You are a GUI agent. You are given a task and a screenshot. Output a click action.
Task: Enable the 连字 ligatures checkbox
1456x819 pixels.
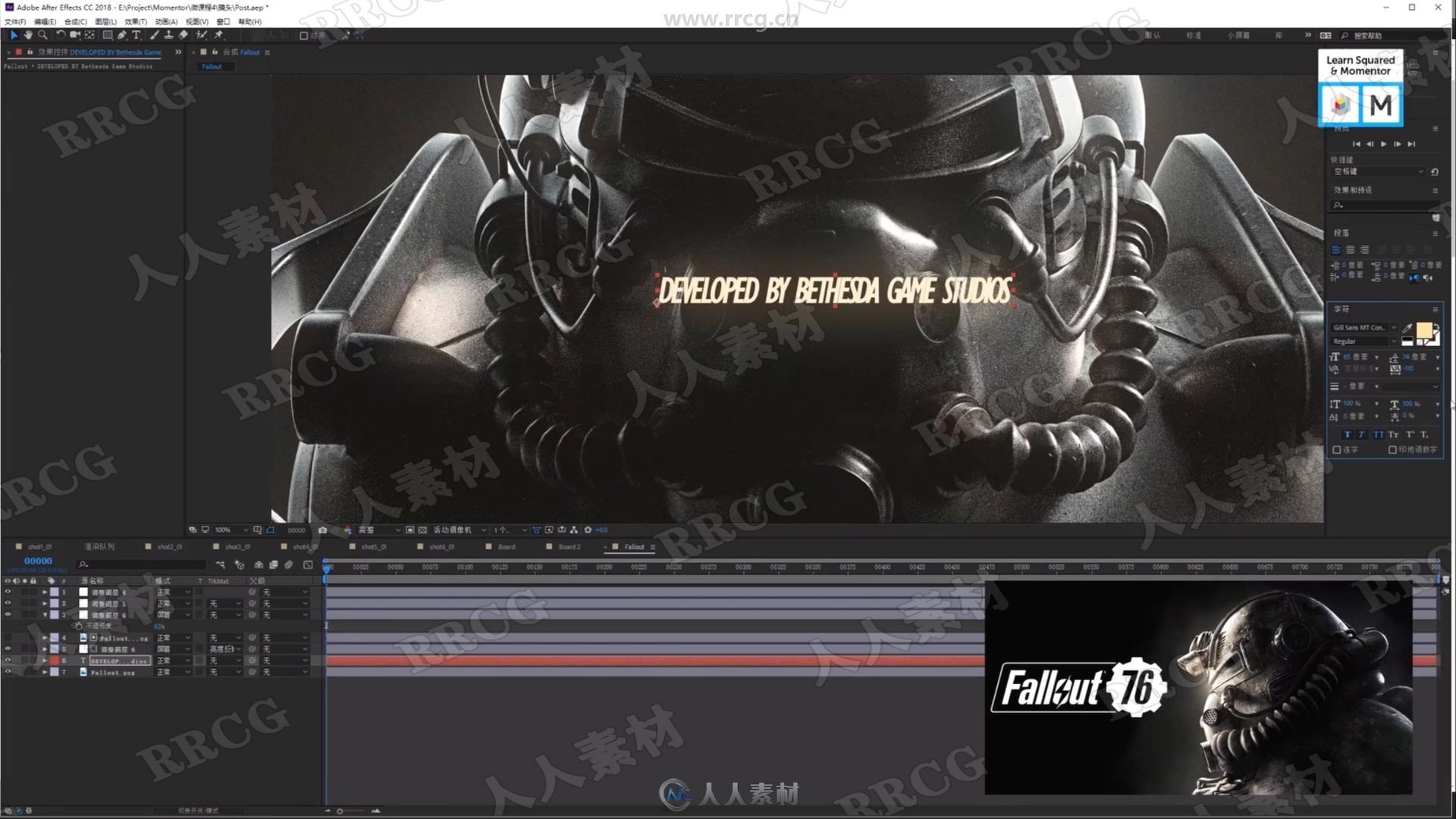click(x=1337, y=450)
